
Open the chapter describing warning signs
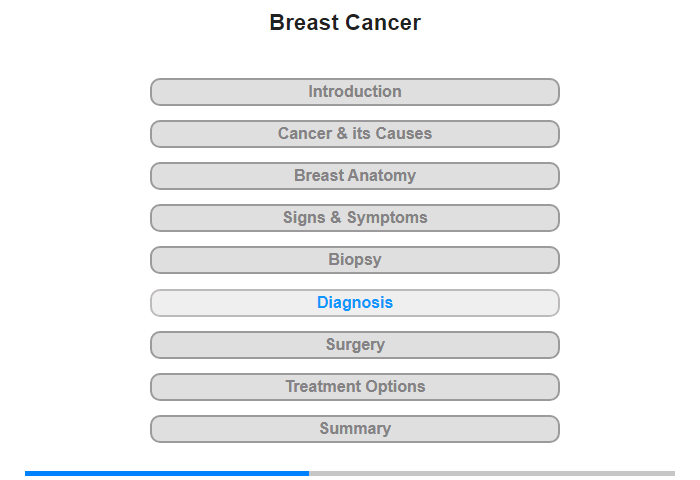click(x=355, y=218)
